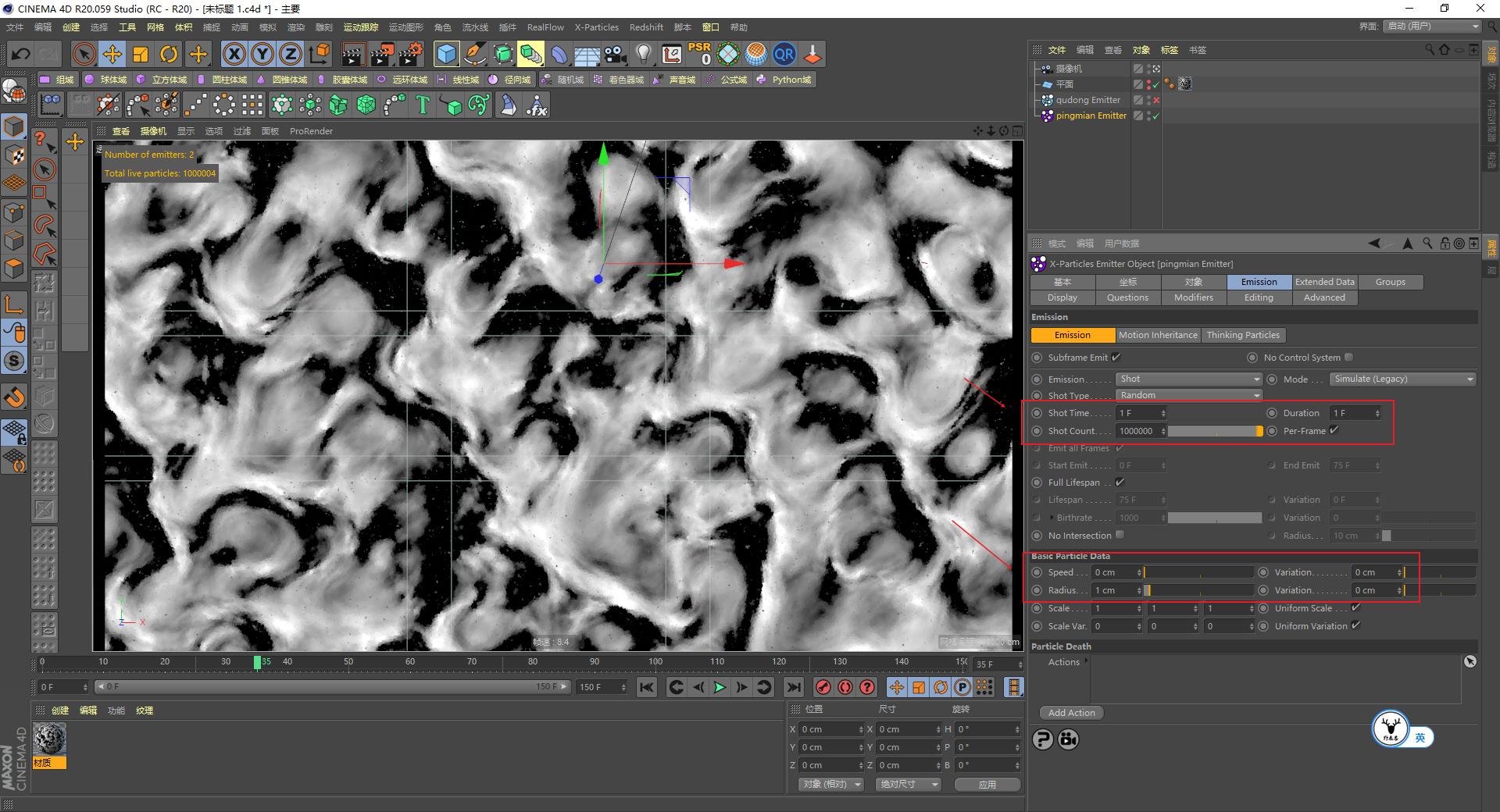Select the Python field tool Python域
1500x812 pixels.
(x=784, y=79)
